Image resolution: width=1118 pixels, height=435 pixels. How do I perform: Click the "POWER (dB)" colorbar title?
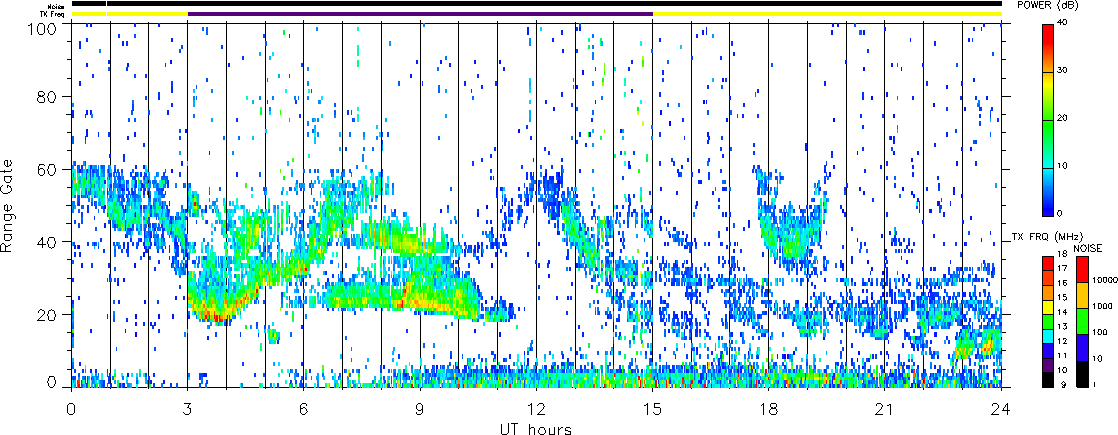click(1048, 6)
